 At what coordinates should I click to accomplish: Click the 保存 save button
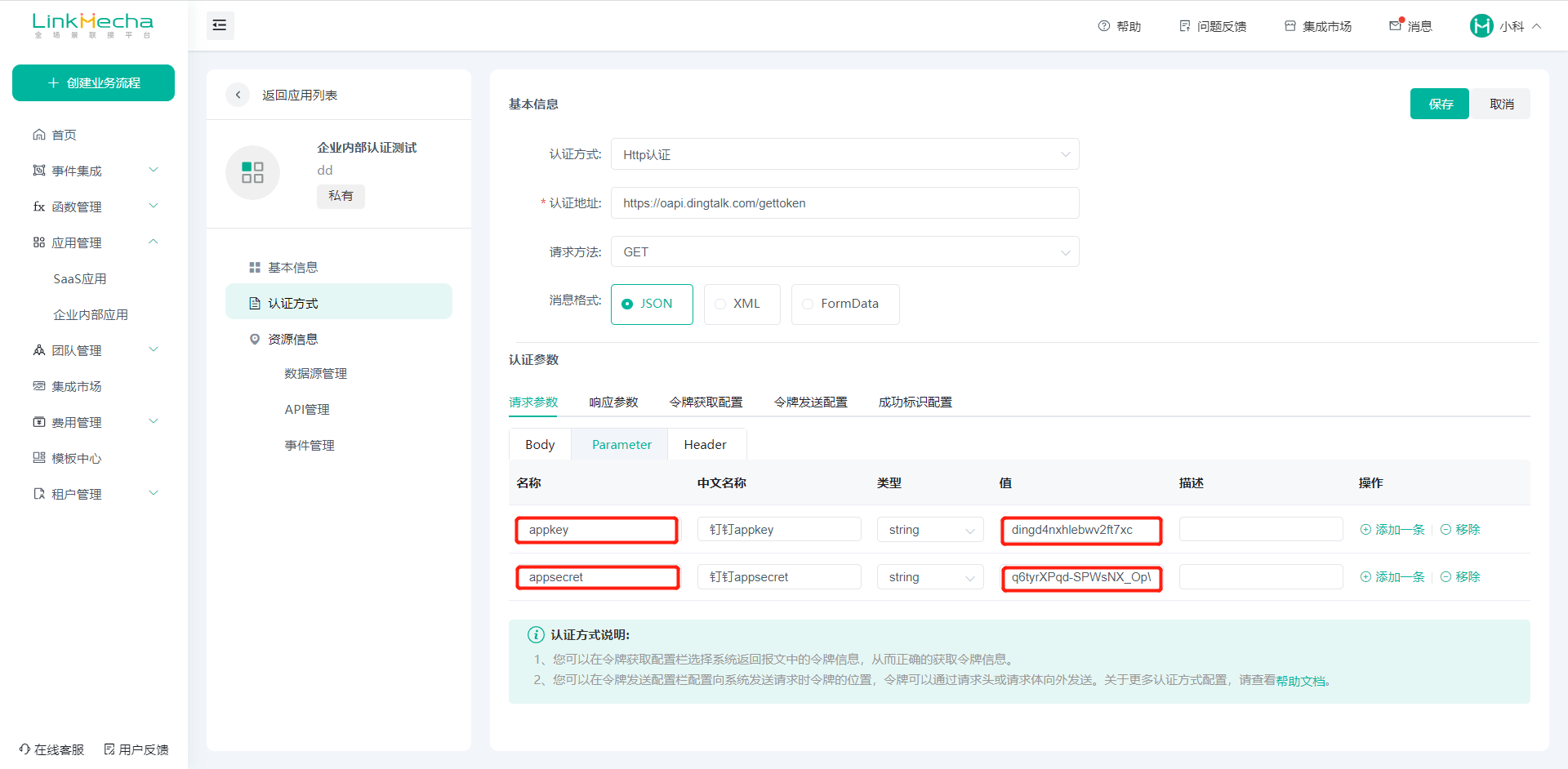tap(1440, 104)
